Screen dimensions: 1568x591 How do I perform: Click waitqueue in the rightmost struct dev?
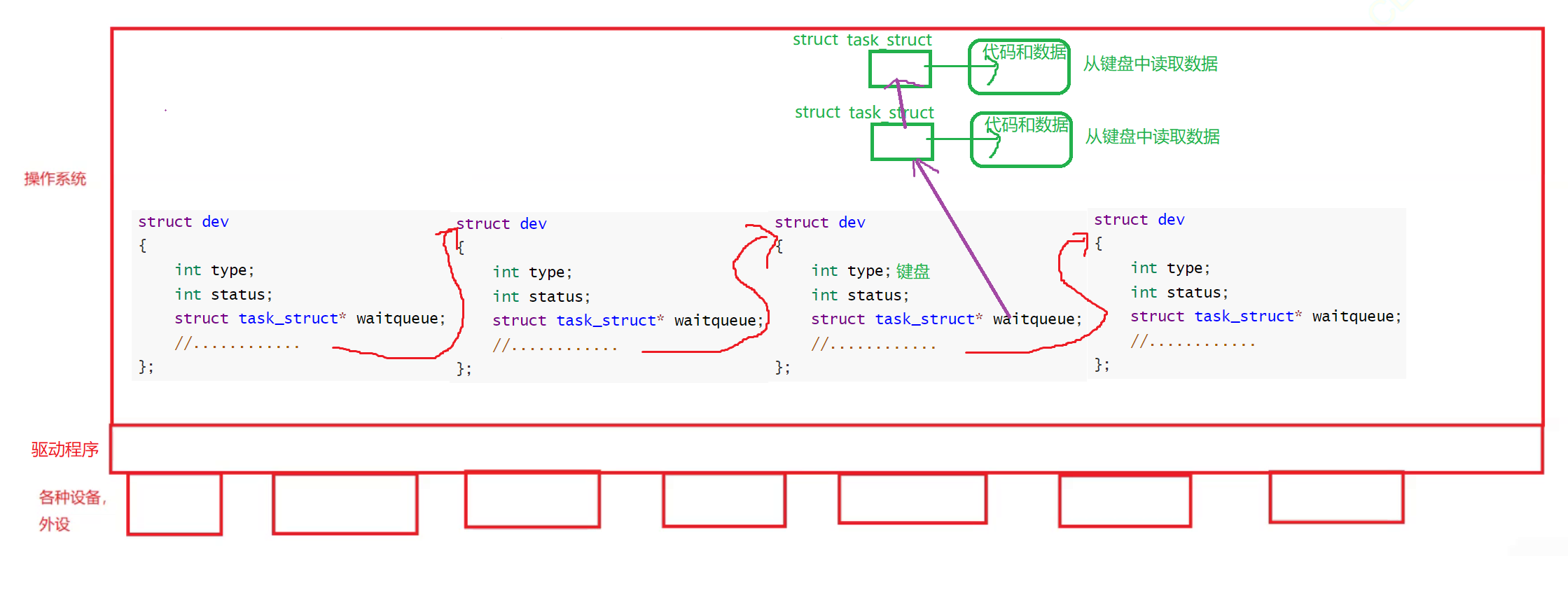1354,317
